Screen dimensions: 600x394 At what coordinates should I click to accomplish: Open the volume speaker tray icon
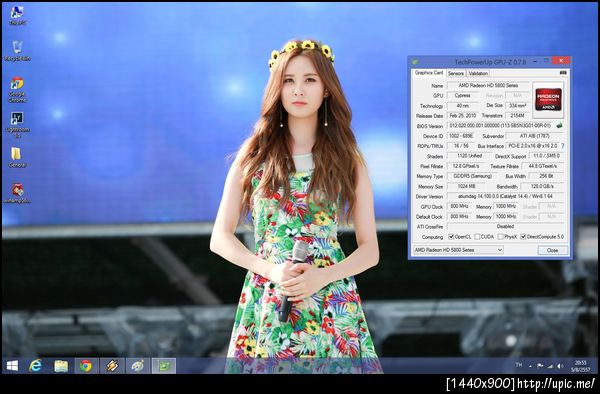pos(561,366)
